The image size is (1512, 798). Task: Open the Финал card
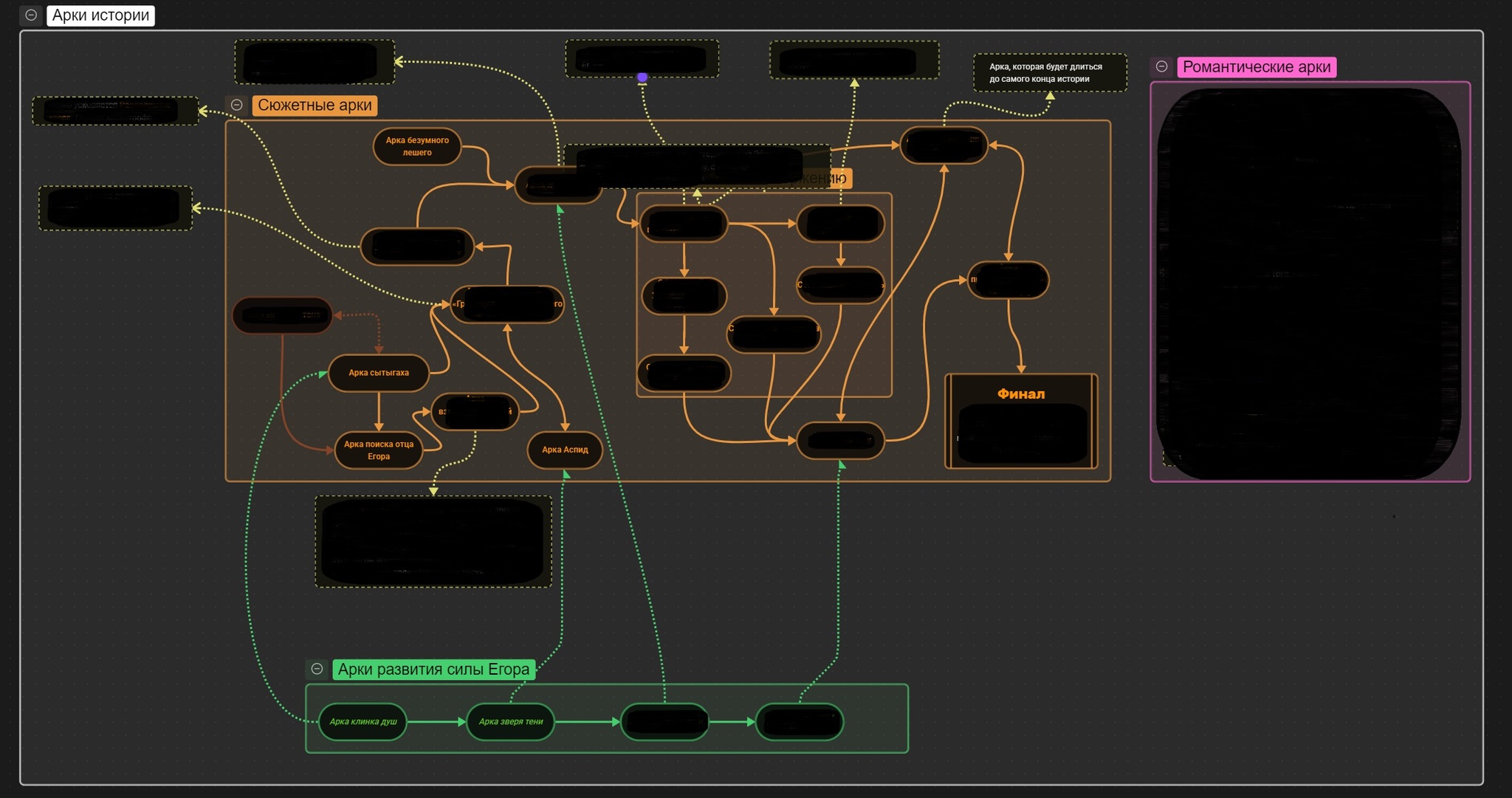tap(1021, 421)
